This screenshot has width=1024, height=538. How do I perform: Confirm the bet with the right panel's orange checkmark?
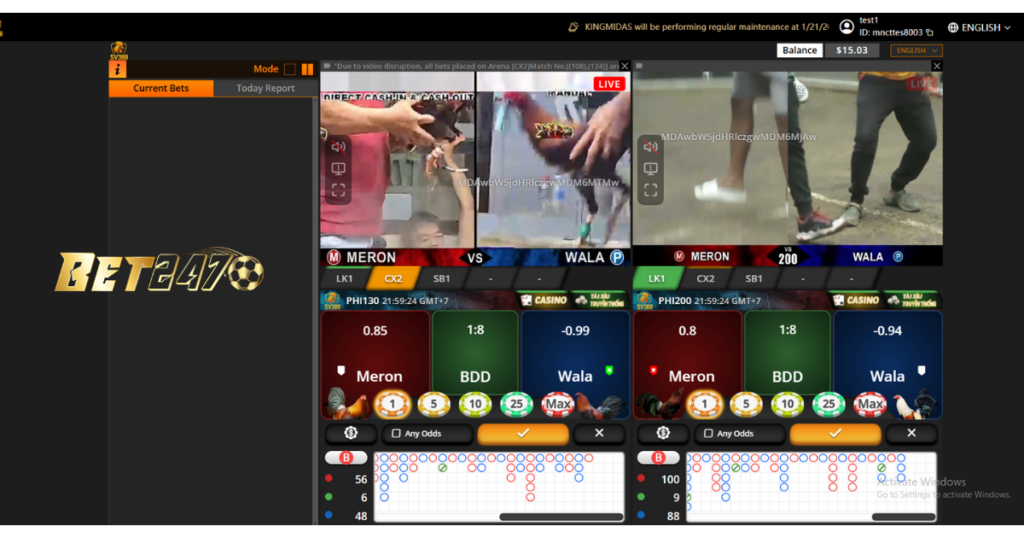pyautogui.click(x=835, y=433)
